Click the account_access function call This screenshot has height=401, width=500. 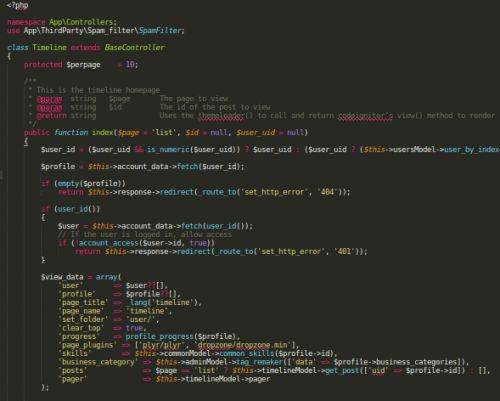tap(108, 243)
